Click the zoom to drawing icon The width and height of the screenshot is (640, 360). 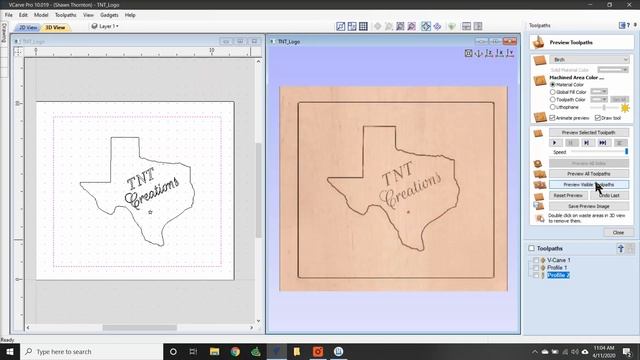[x=411, y=27]
